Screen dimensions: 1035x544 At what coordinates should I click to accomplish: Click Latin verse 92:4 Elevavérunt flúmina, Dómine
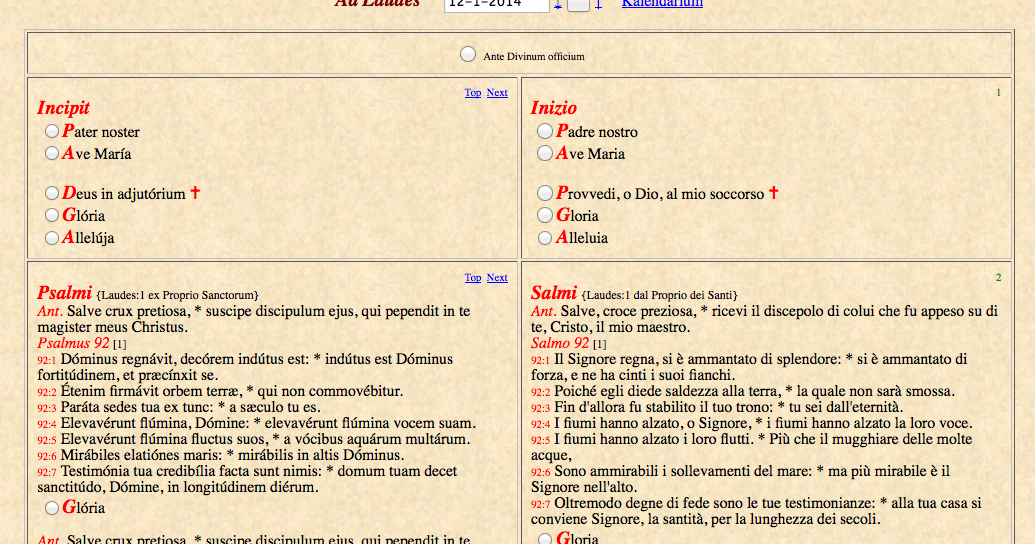256,423
